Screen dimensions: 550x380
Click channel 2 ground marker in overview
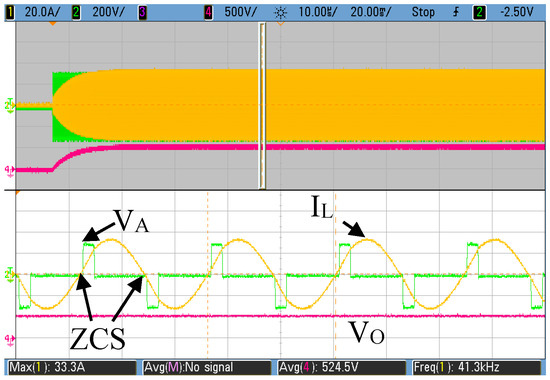point(9,105)
